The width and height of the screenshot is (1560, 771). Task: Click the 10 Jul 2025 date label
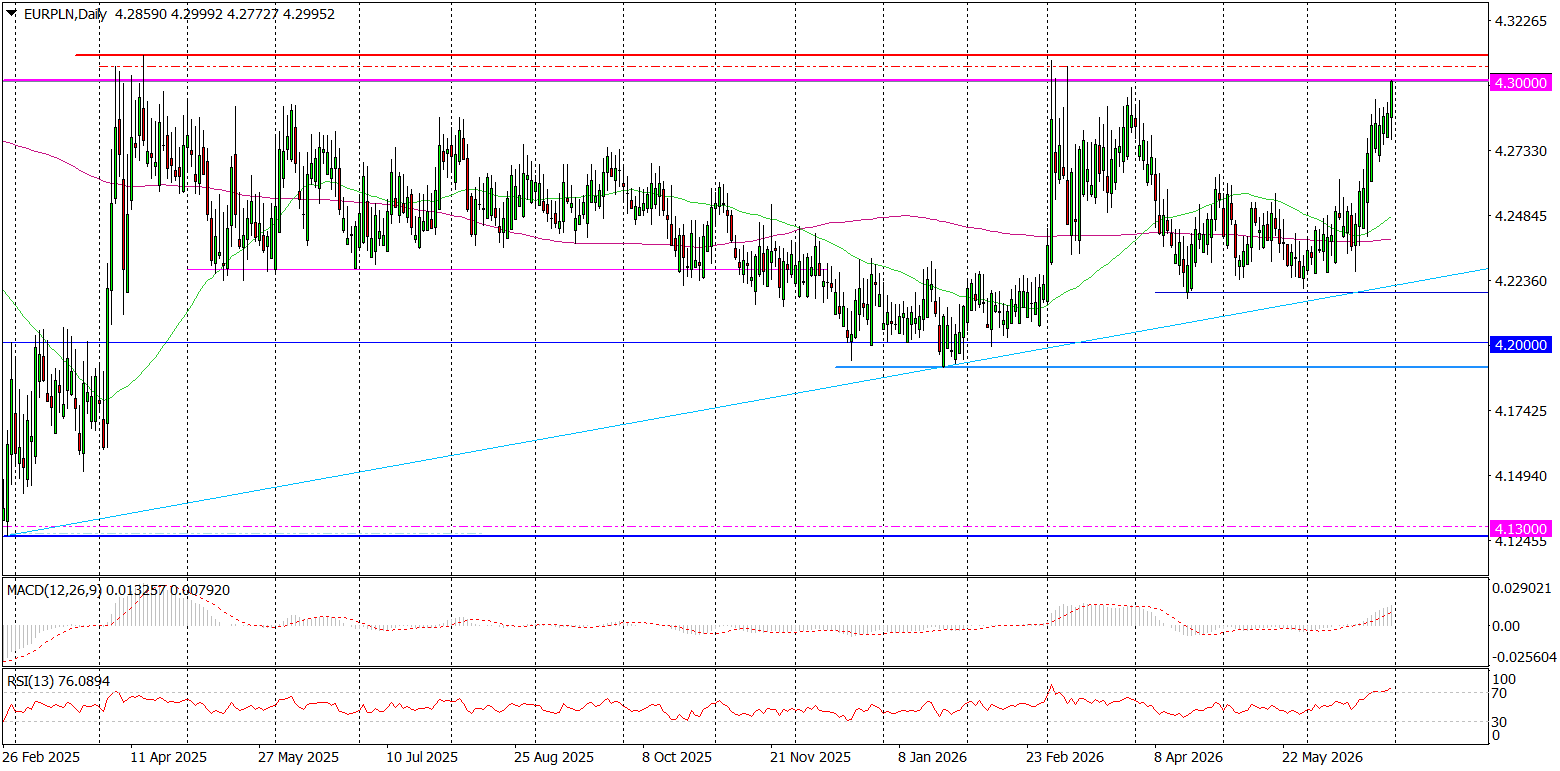coord(424,758)
